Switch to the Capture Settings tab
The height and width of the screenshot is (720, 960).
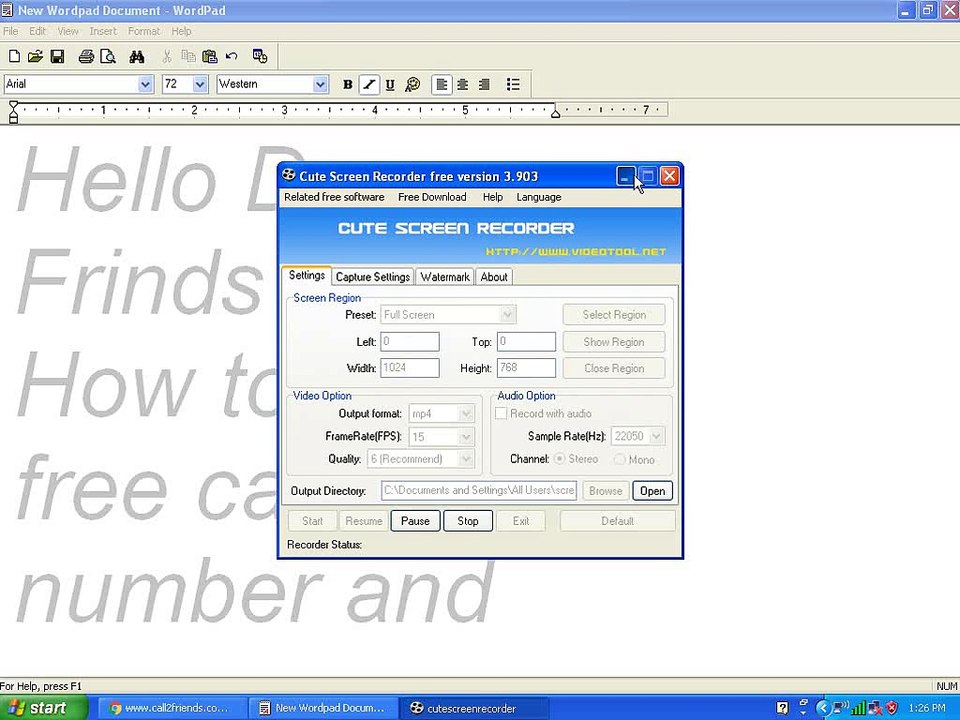(373, 277)
